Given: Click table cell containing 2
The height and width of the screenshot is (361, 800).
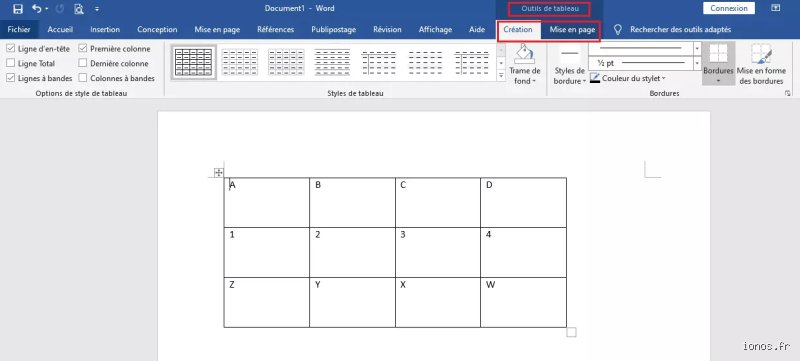Looking at the screenshot, I should point(352,252).
